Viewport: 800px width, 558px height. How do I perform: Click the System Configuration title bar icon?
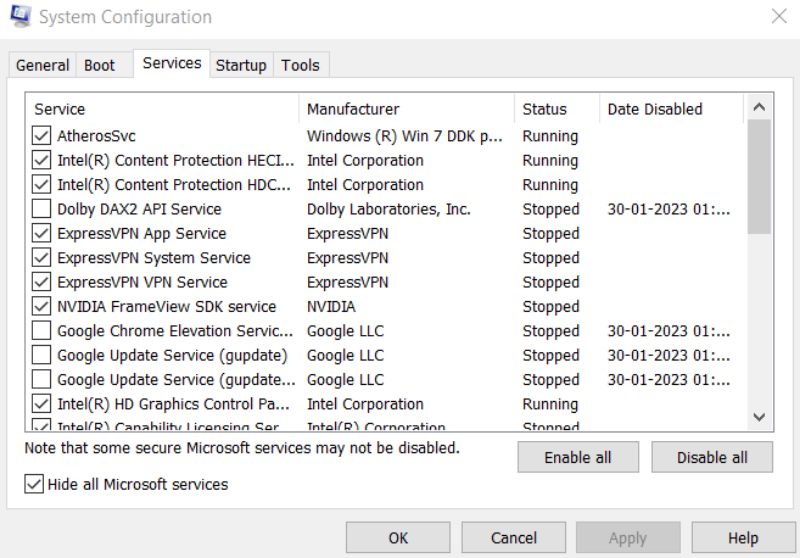[x=21, y=16]
